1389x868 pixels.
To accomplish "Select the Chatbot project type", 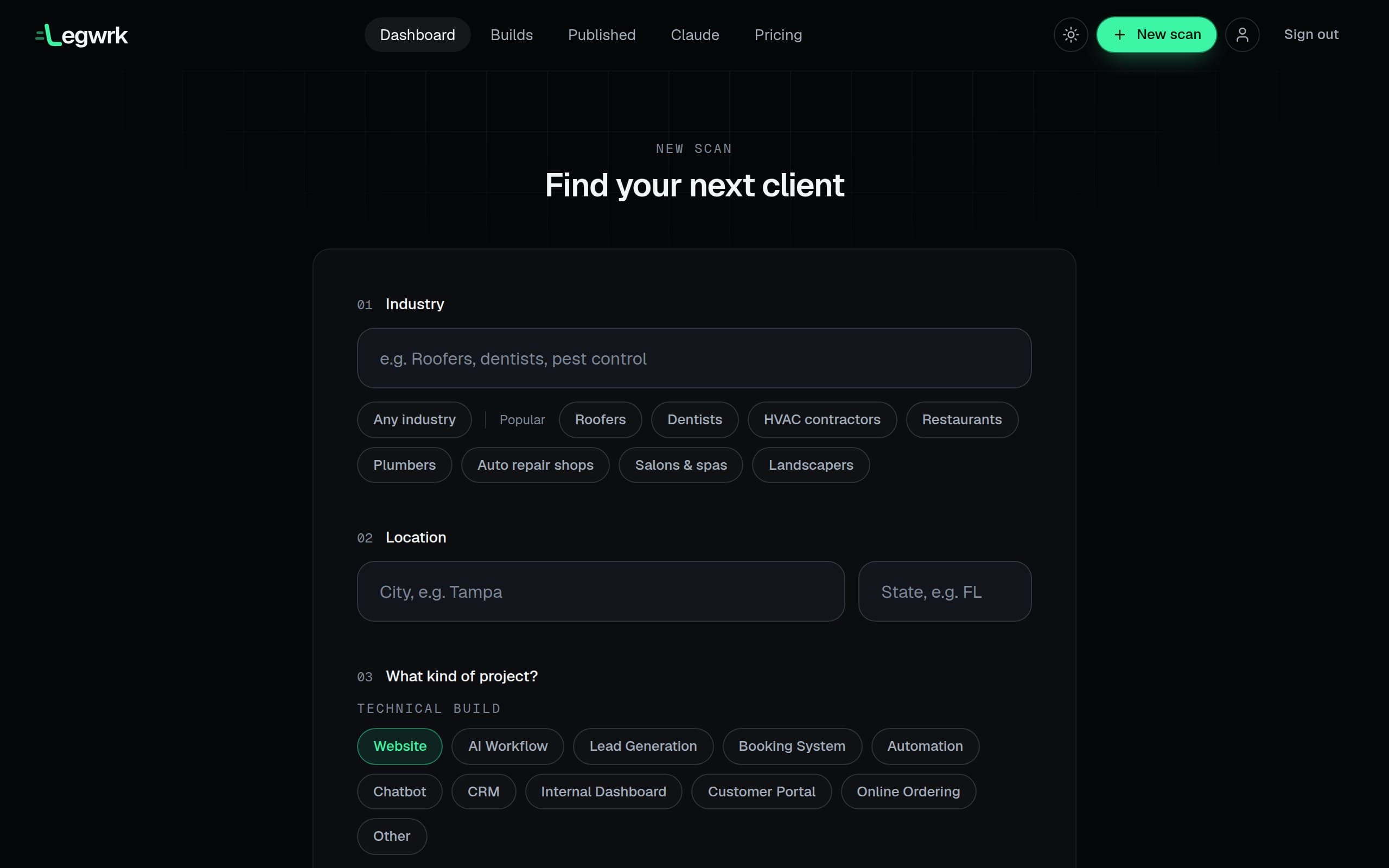I will tap(399, 792).
